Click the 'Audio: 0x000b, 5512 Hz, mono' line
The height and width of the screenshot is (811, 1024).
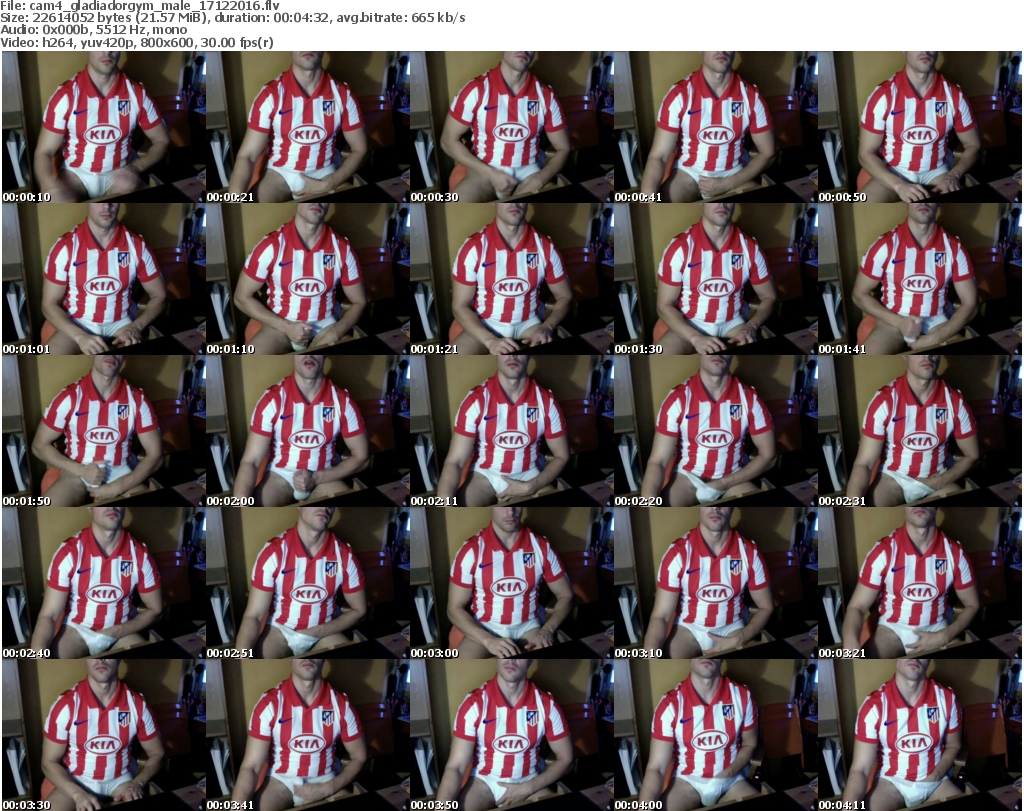click(94, 30)
